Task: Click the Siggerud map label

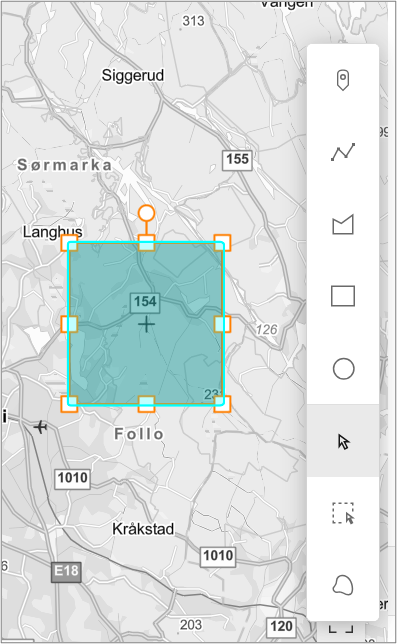Action: (133, 75)
